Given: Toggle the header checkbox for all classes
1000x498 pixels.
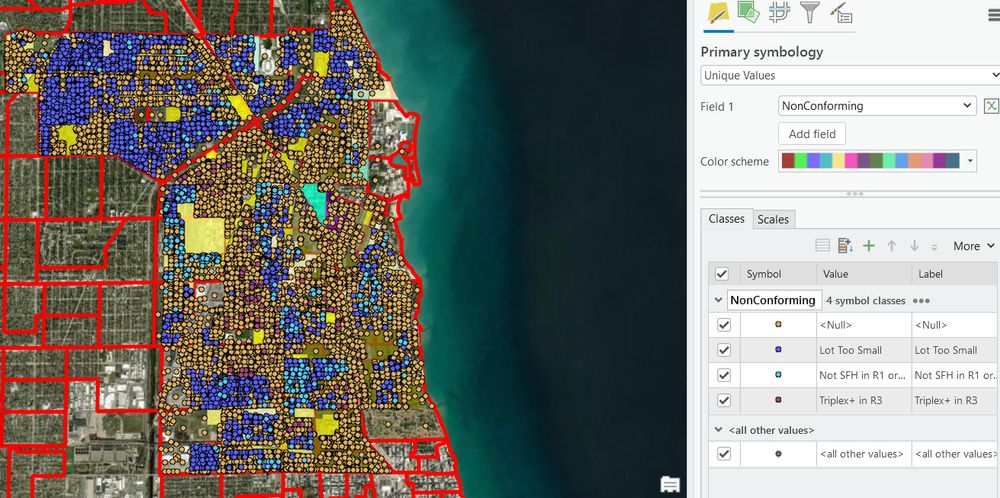Looking at the screenshot, I should (722, 274).
